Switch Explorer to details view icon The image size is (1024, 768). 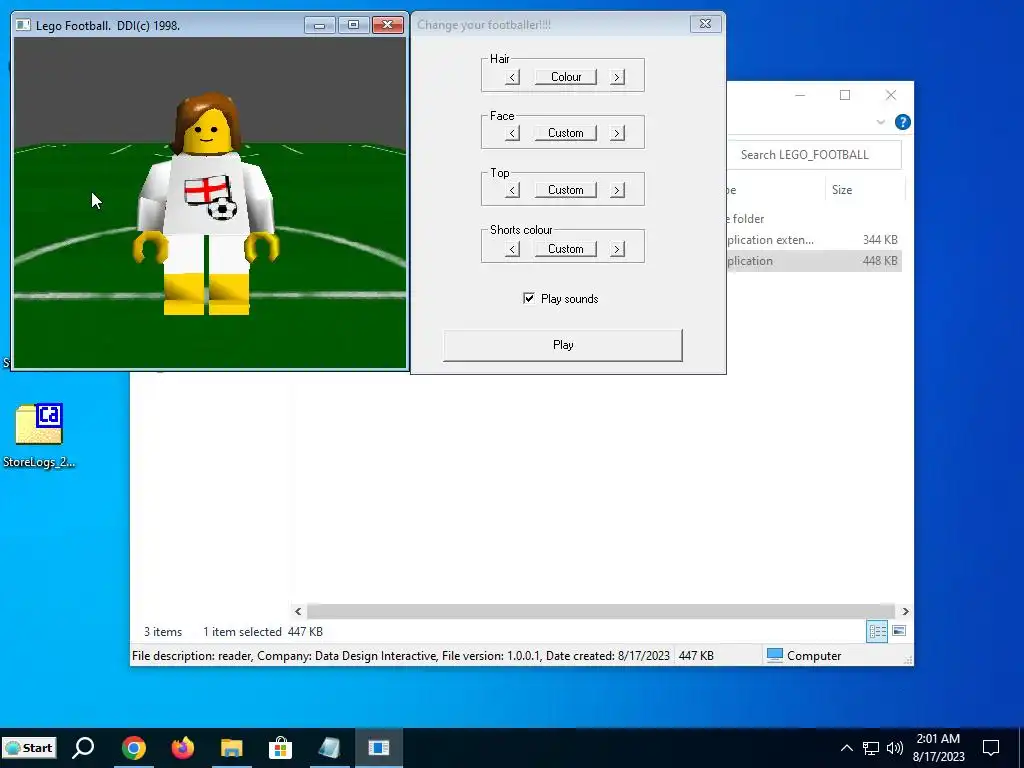coord(877,631)
